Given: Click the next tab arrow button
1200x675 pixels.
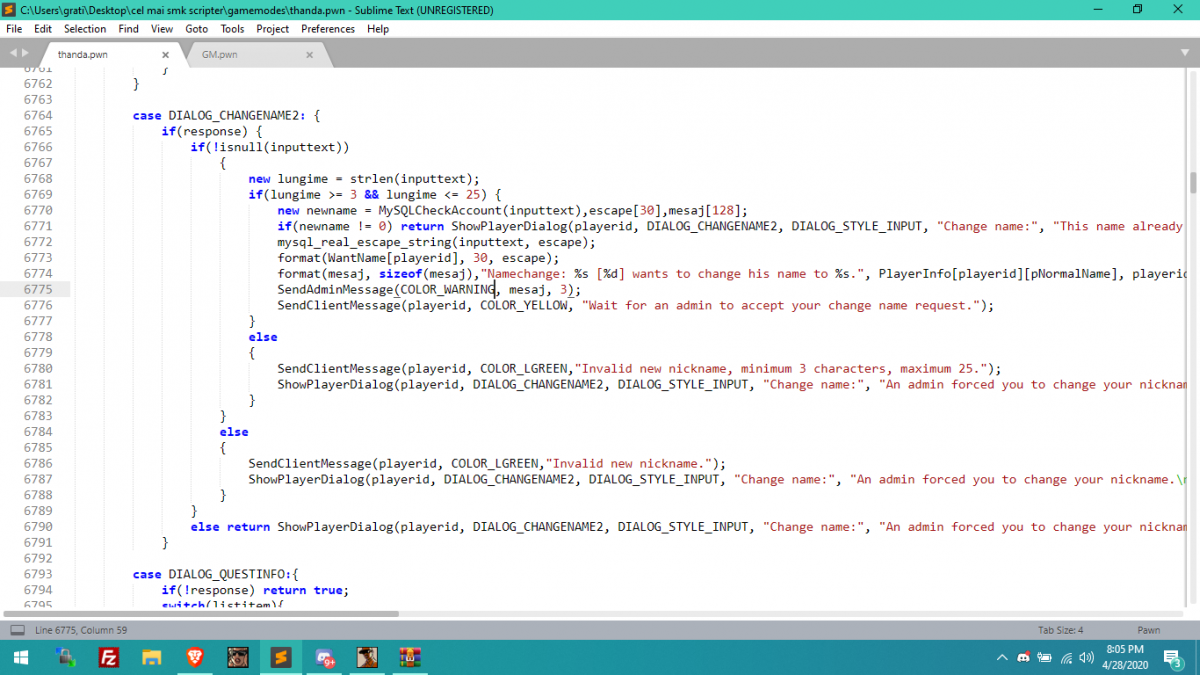Looking at the screenshot, I should [x=26, y=53].
